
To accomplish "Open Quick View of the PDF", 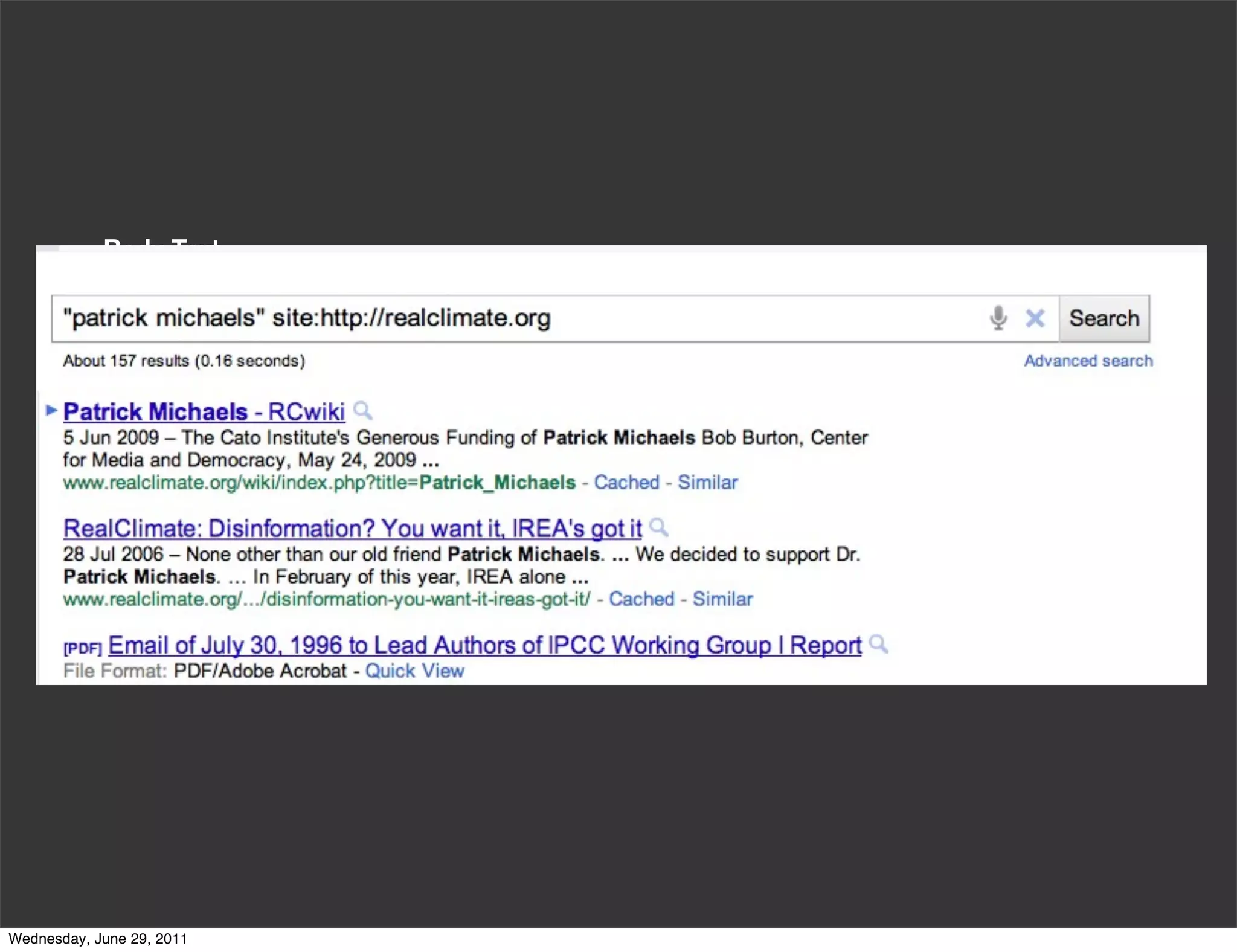I will [414, 671].
